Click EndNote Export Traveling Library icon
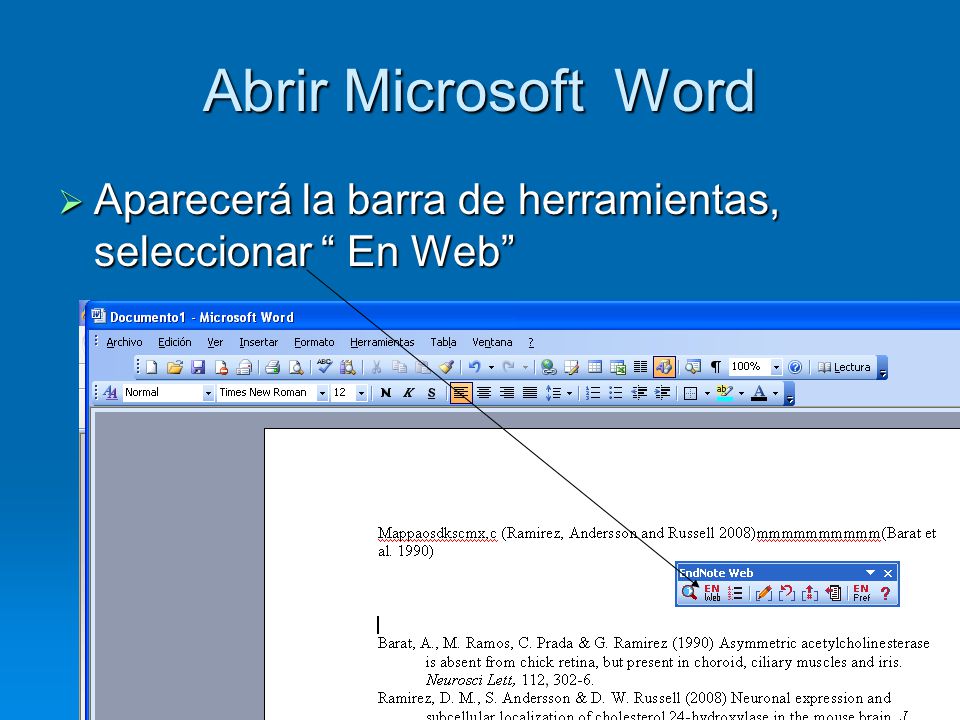Image resolution: width=960 pixels, height=720 pixels. (833, 593)
